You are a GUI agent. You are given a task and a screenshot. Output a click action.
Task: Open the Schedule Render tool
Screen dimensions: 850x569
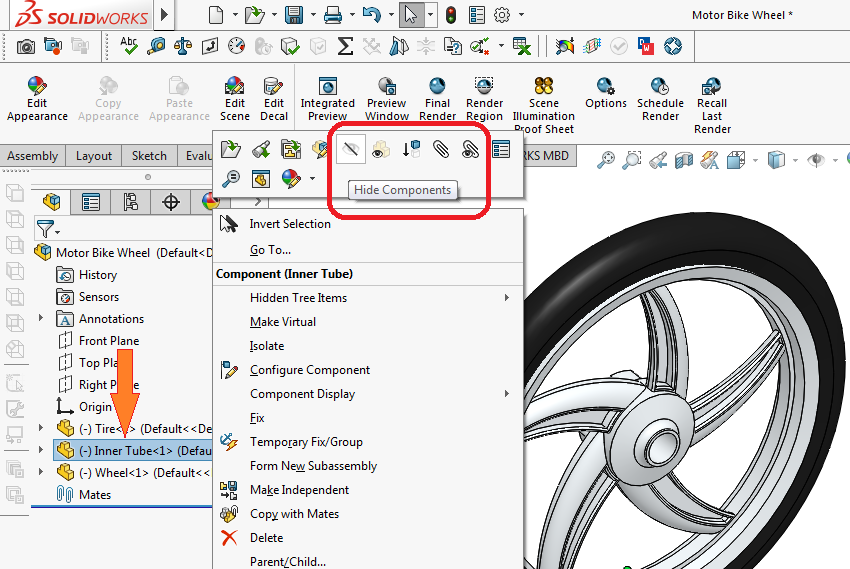pyautogui.click(x=660, y=99)
